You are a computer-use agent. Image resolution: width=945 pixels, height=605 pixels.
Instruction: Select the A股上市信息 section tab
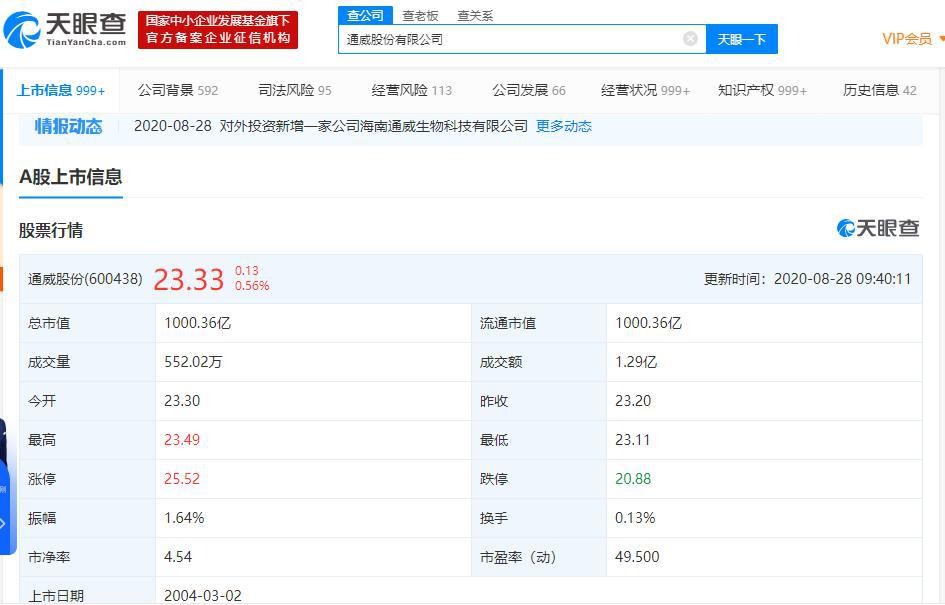tap(71, 177)
